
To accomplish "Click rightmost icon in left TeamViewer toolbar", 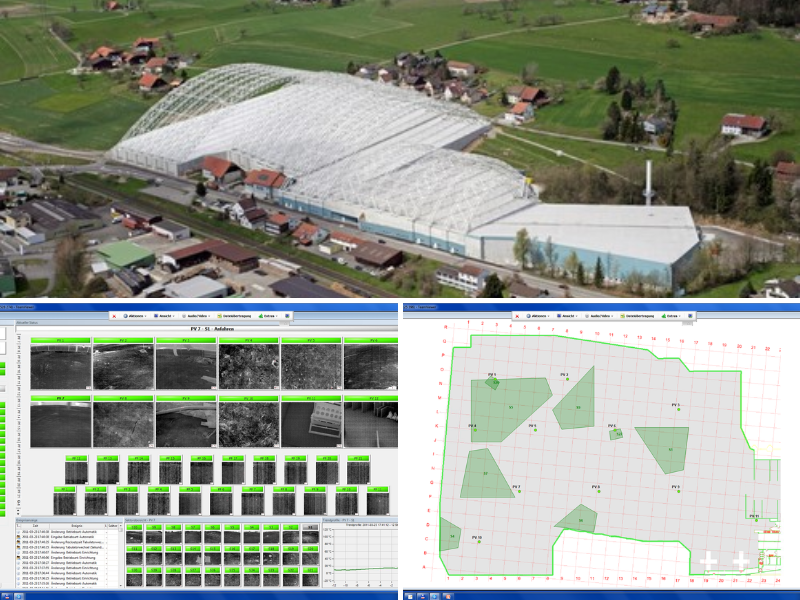I will (x=287, y=316).
